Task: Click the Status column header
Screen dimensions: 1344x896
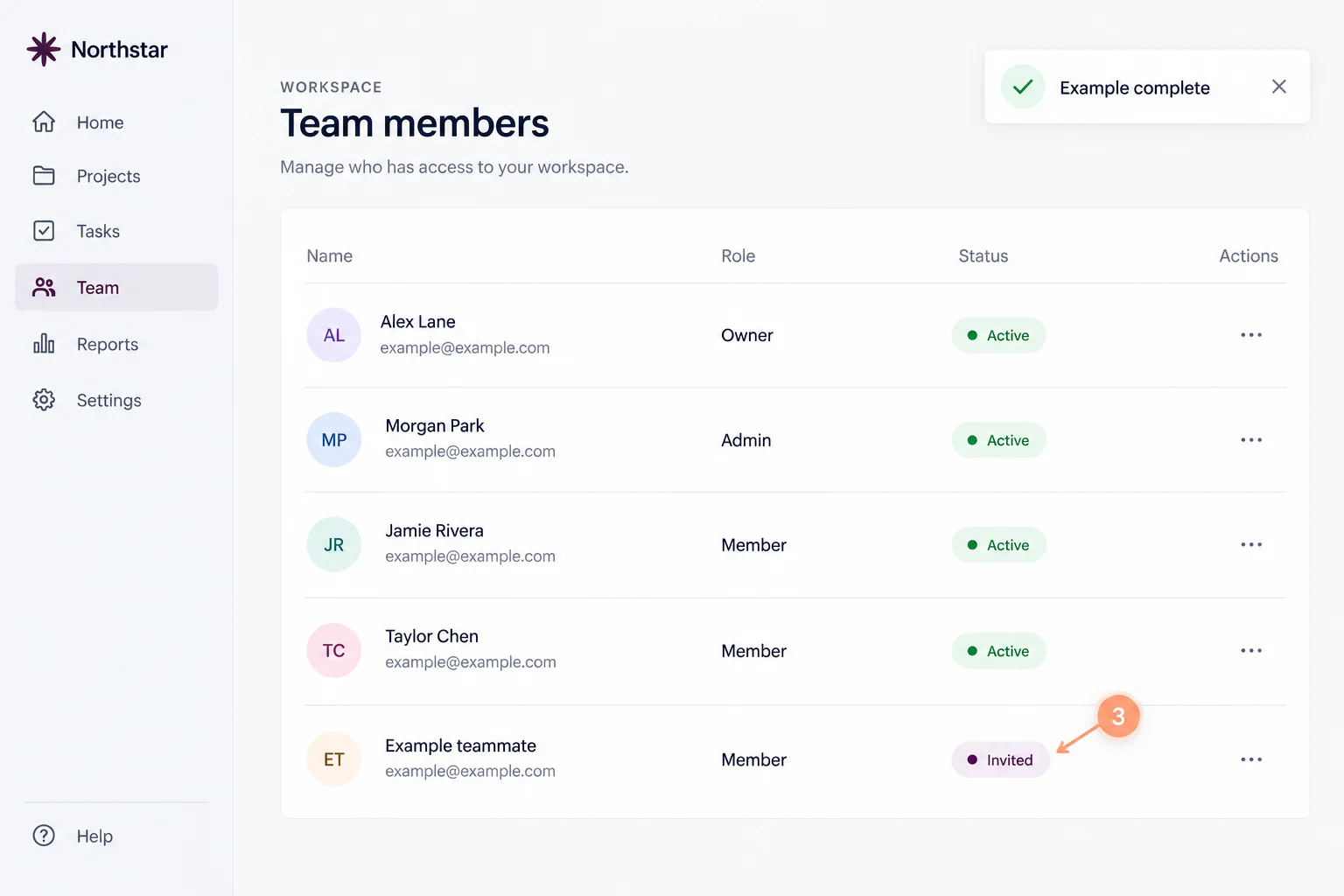Action: [983, 255]
